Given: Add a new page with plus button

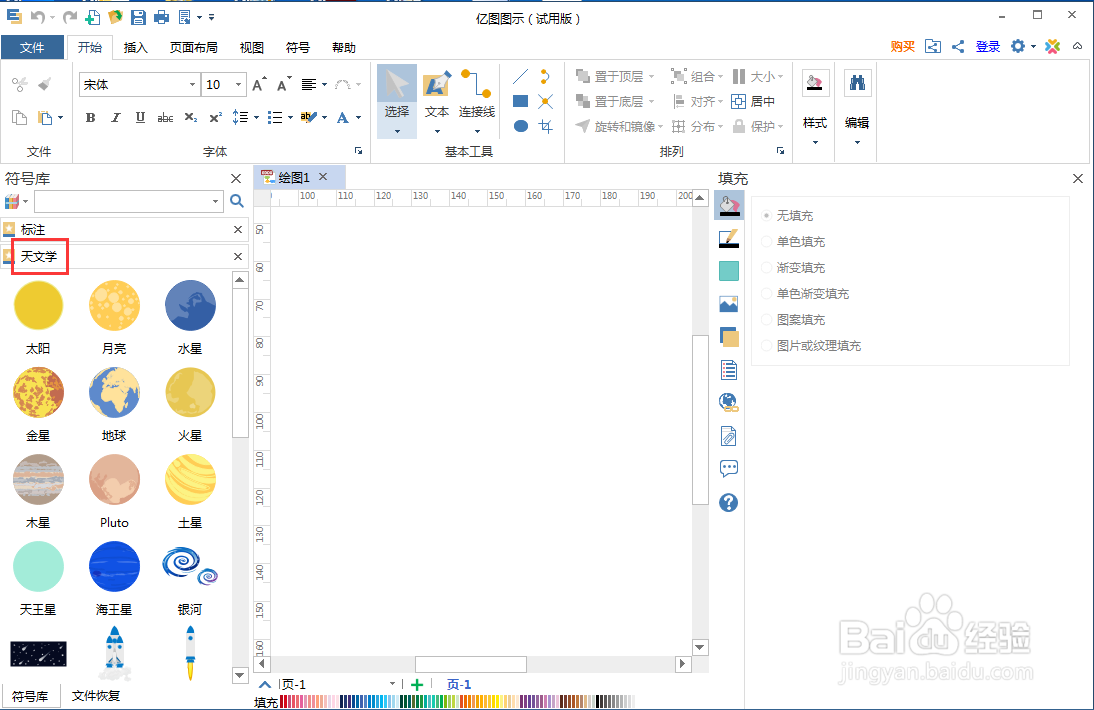Looking at the screenshot, I should (417, 684).
